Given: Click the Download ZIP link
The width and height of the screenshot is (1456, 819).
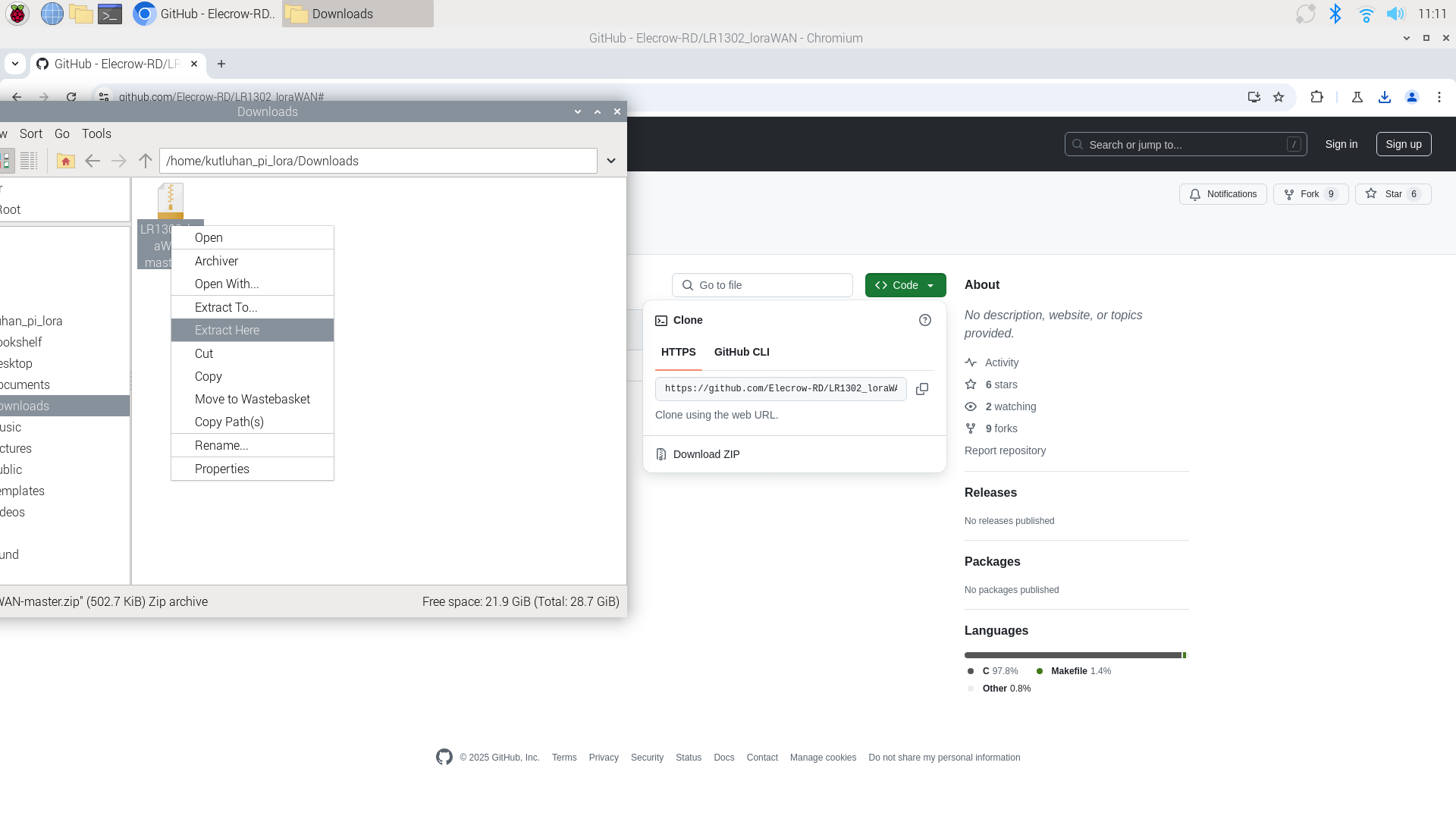Looking at the screenshot, I should click(706, 454).
